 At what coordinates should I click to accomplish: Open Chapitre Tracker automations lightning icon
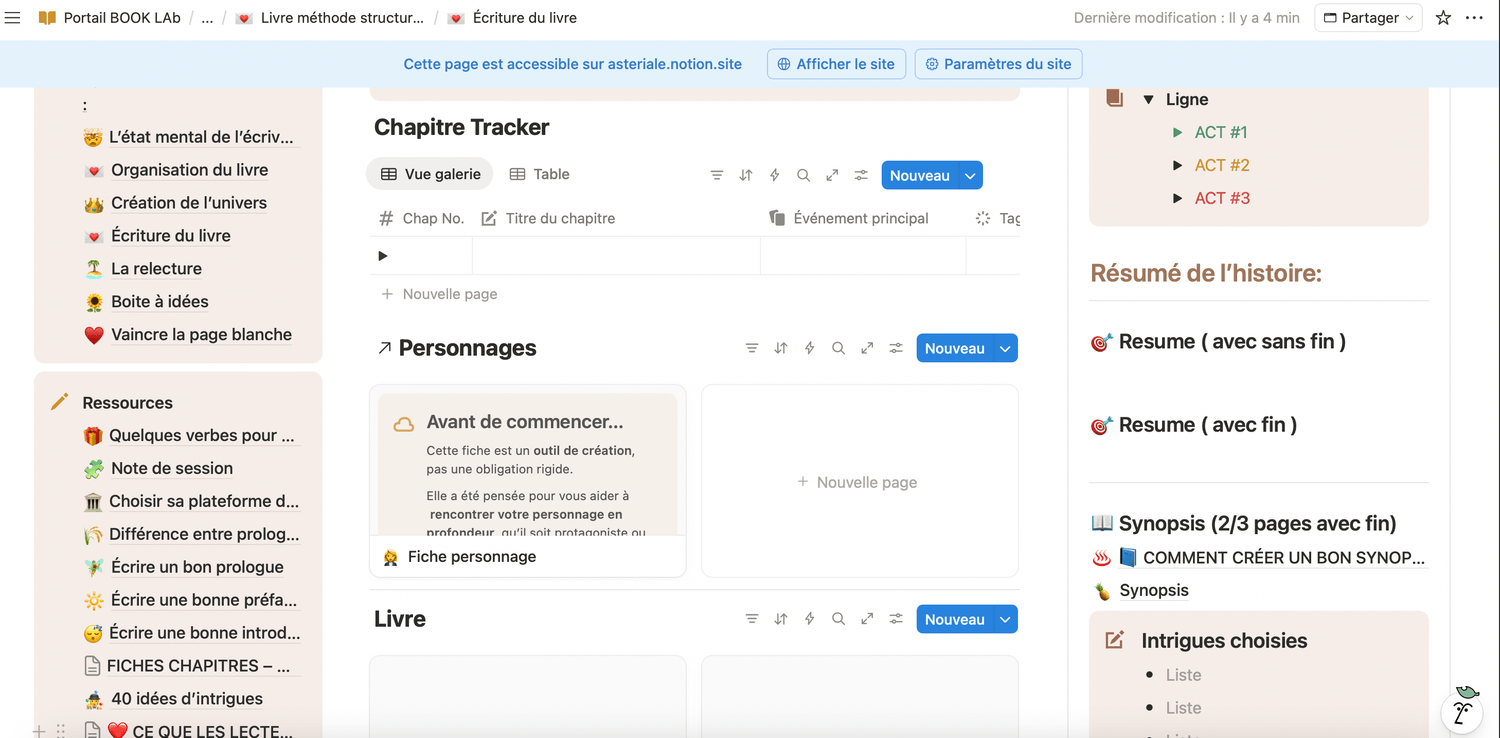pos(774,175)
